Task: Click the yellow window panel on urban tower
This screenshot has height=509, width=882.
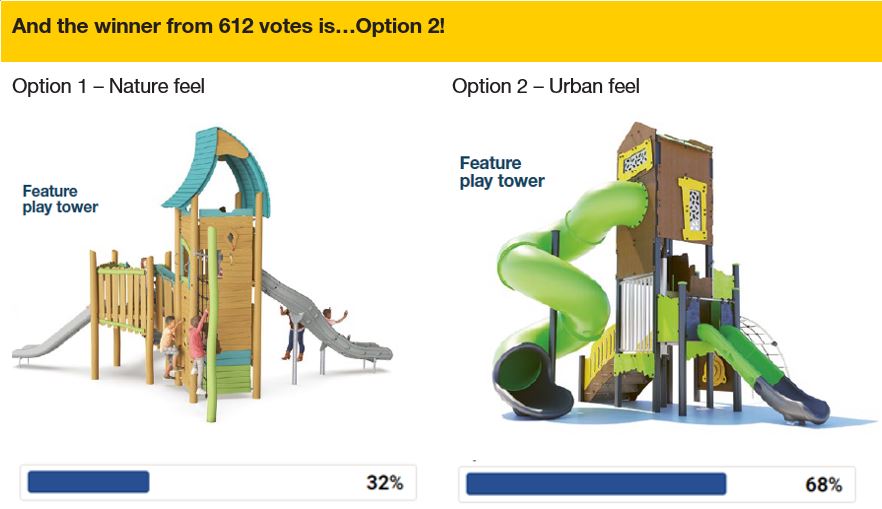Action: (692, 208)
